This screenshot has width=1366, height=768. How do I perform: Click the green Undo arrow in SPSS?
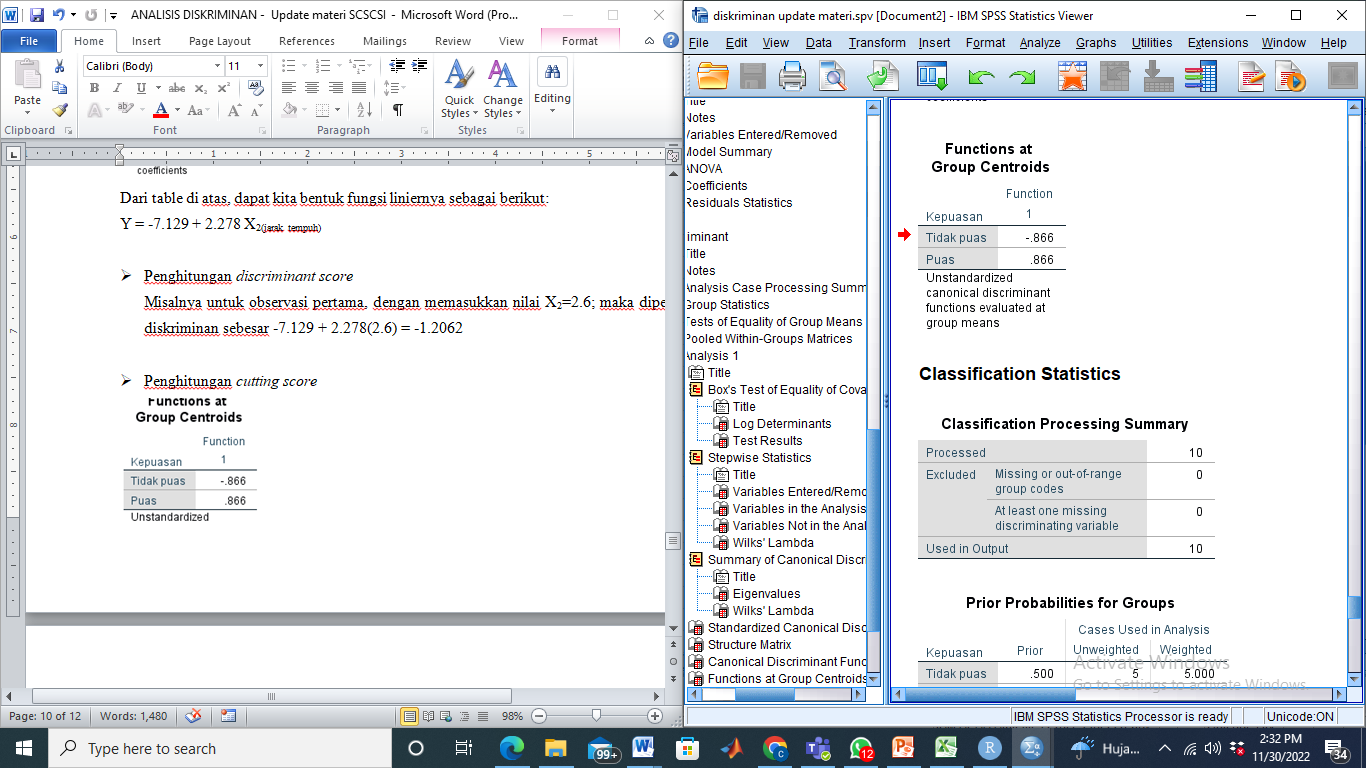pyautogui.click(x=982, y=77)
